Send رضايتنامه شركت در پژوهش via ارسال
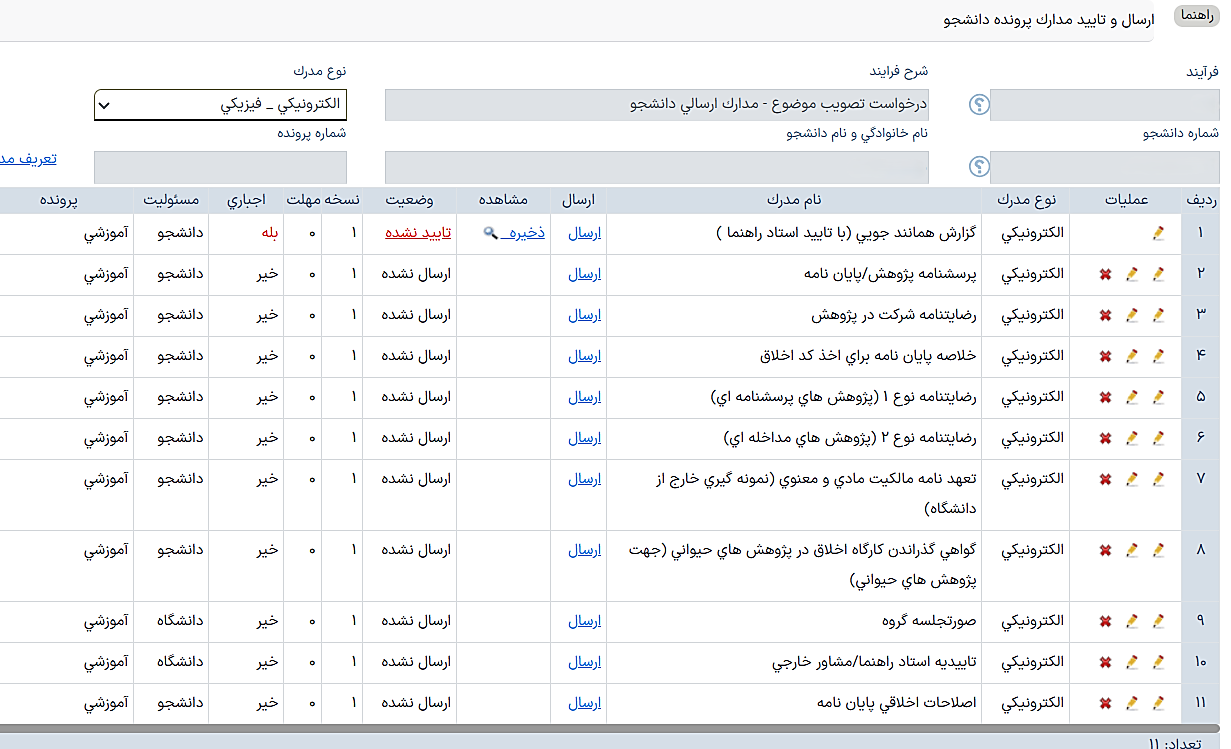 (585, 315)
